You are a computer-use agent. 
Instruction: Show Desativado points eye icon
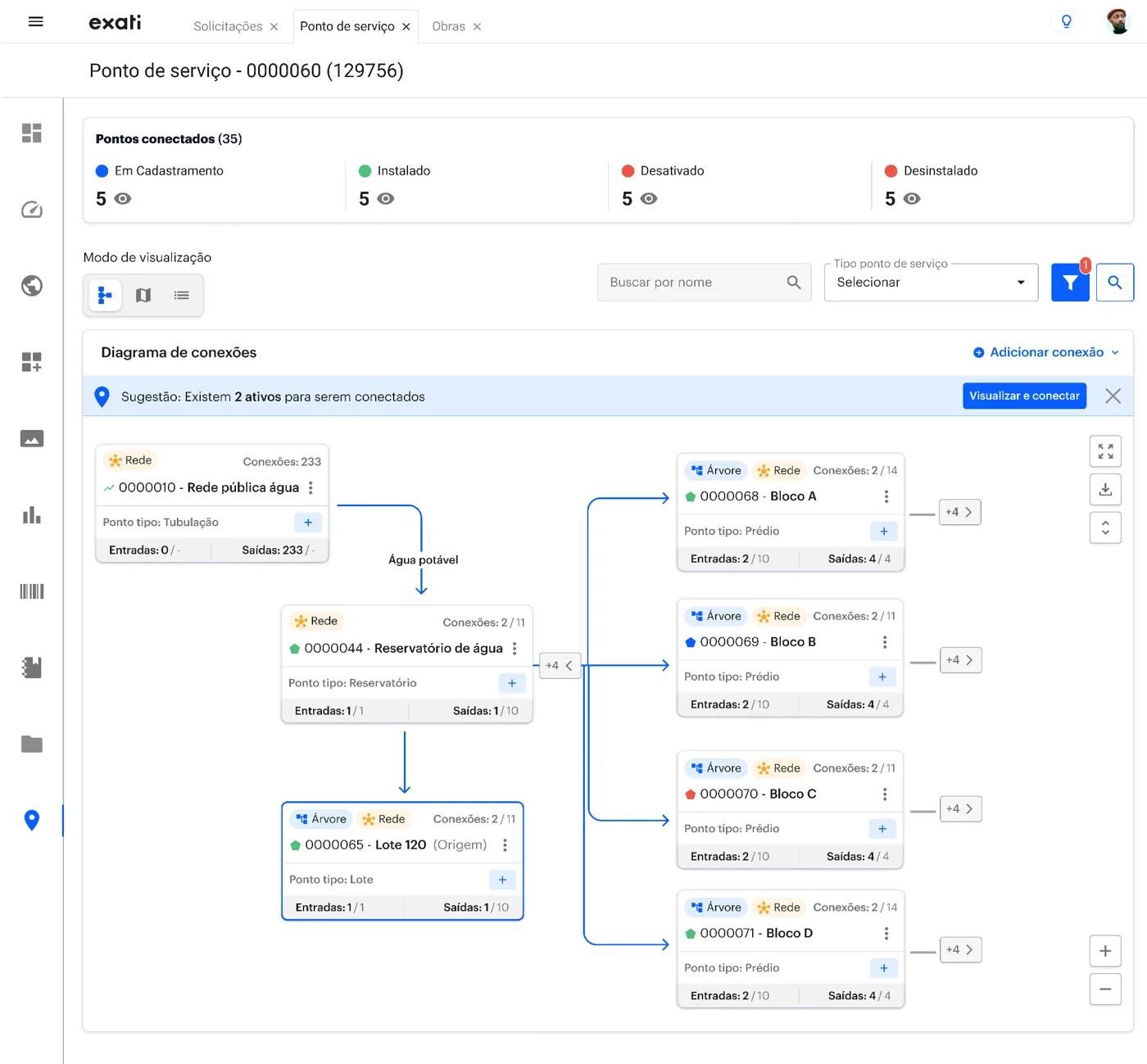coord(649,199)
